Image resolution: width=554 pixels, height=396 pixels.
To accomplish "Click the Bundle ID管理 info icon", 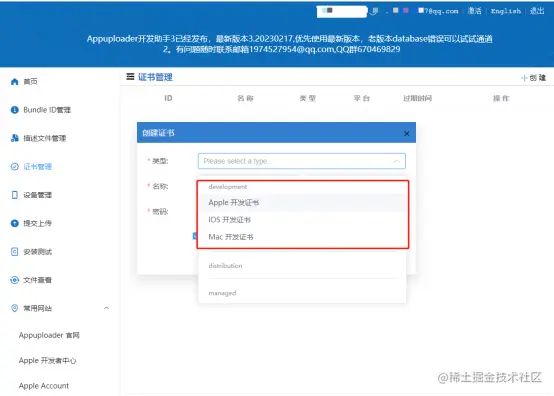I will [14, 110].
